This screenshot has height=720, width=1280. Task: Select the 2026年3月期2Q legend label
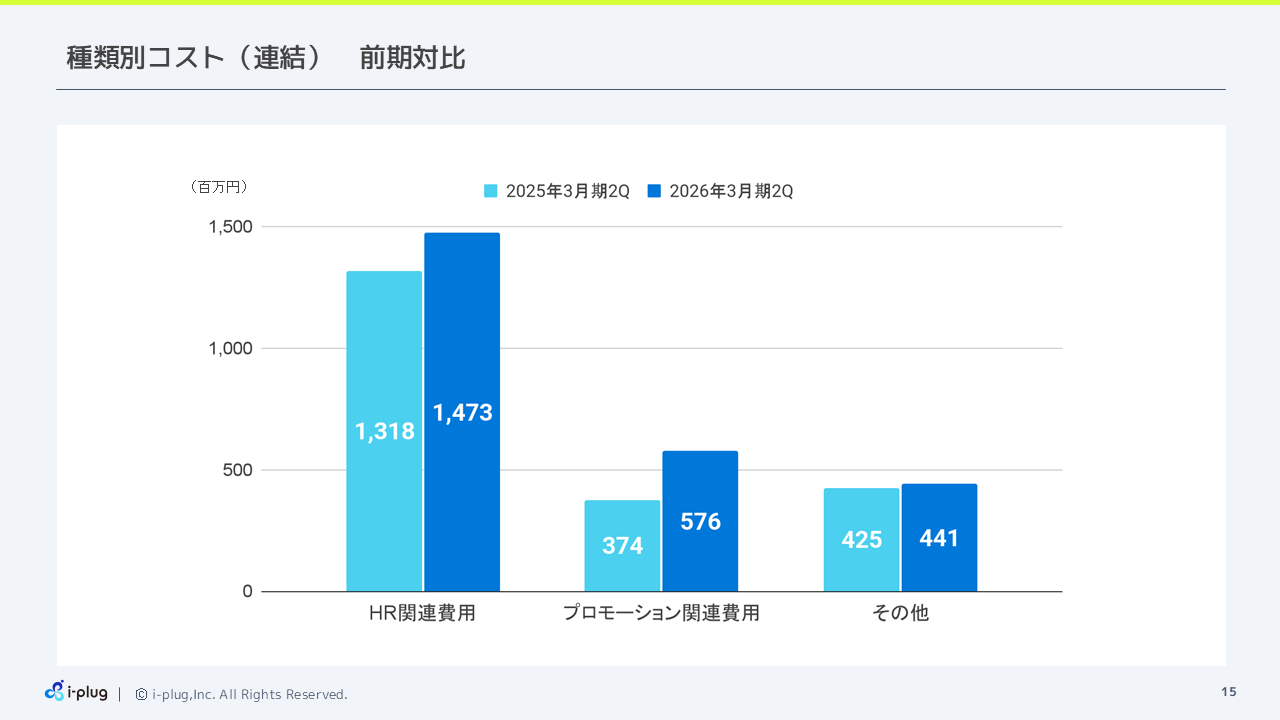pyautogui.click(x=731, y=191)
